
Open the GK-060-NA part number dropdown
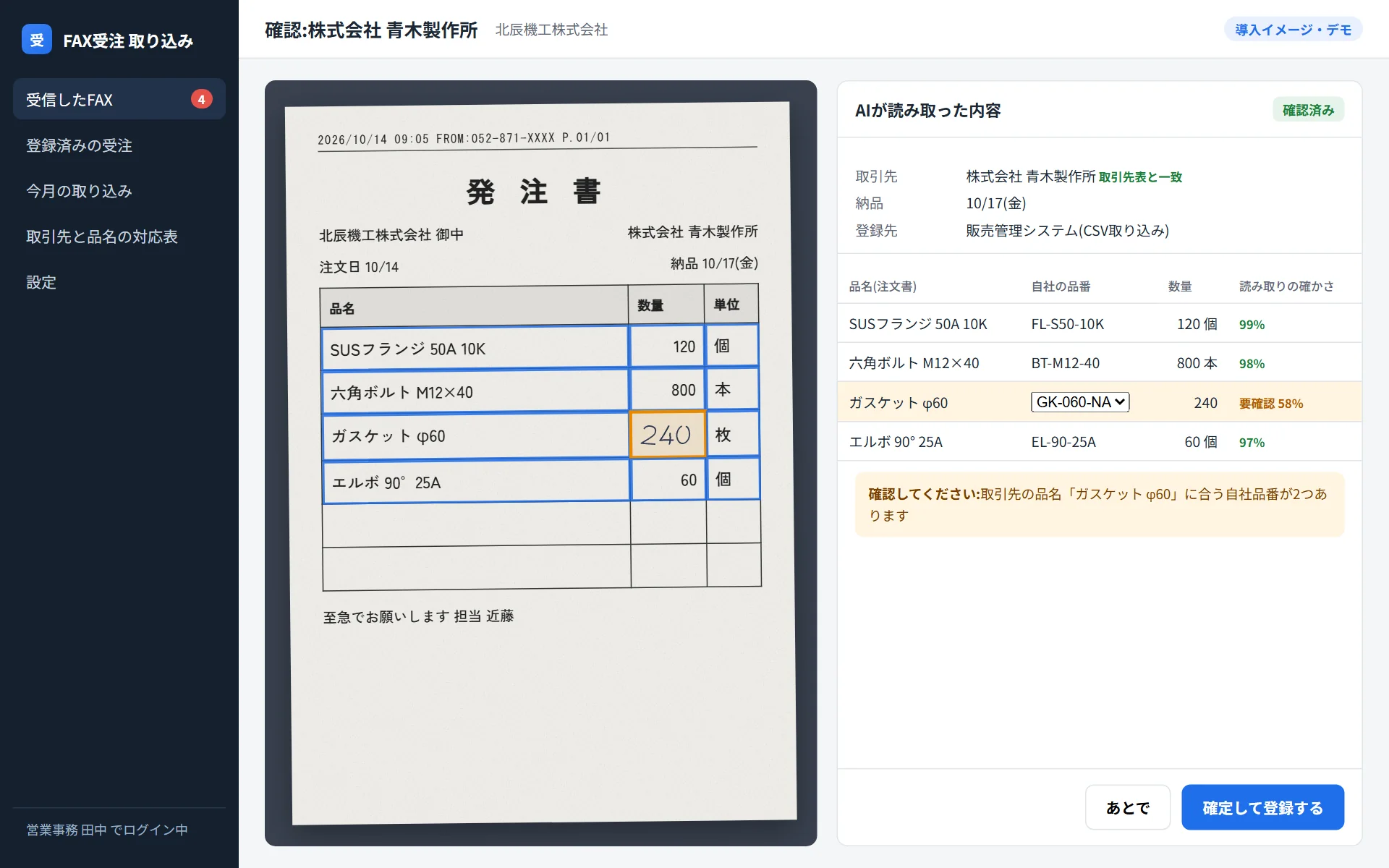(x=1079, y=402)
